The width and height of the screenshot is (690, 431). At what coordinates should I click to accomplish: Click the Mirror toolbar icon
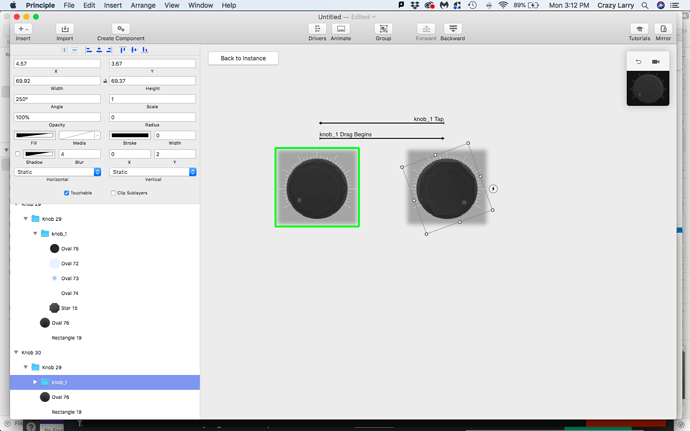click(x=663, y=29)
